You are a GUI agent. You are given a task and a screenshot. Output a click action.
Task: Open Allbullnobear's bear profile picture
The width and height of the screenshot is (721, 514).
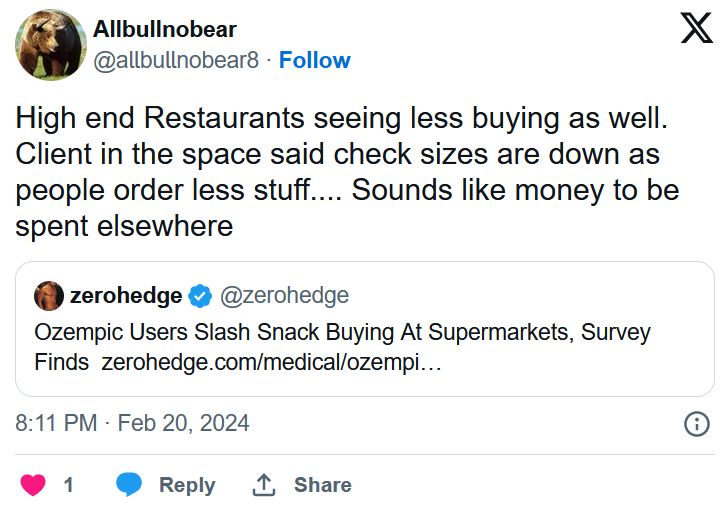pos(50,45)
